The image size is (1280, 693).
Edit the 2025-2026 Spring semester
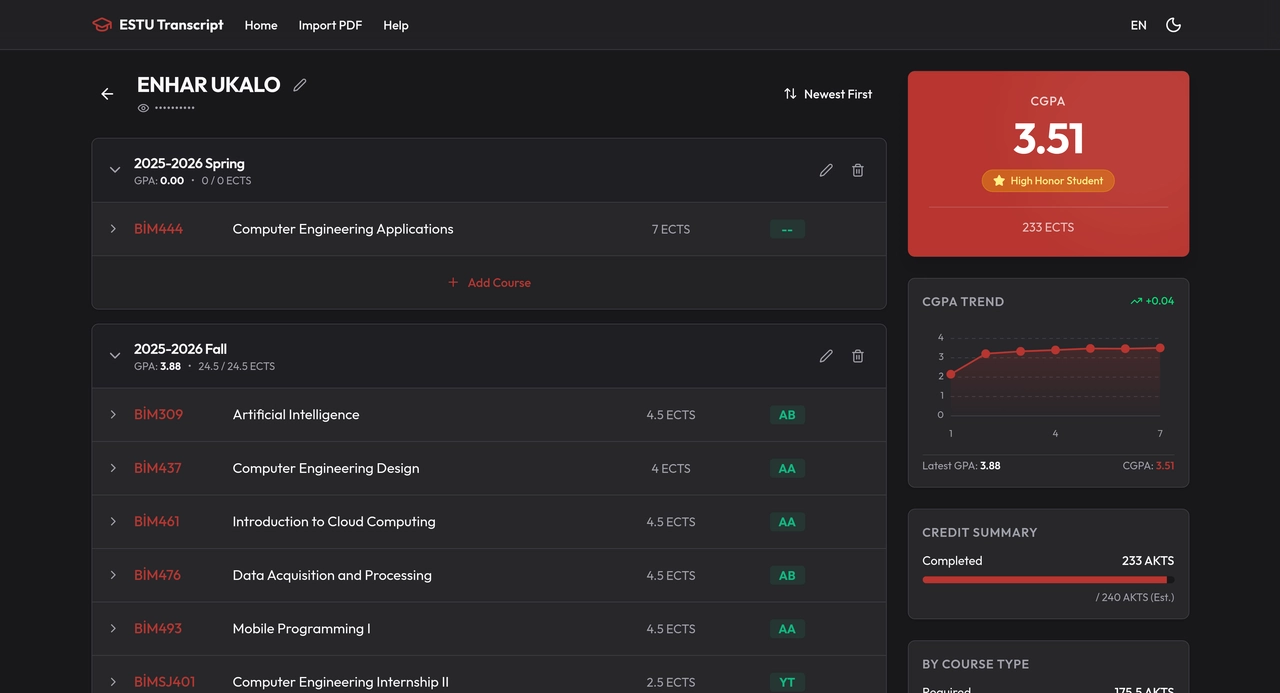coord(826,170)
